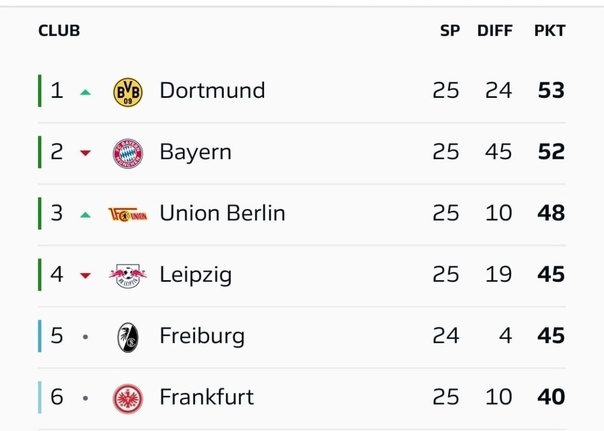Open the Leipzig team page link
Image resolution: width=604 pixels, height=431 pixels.
pos(195,274)
